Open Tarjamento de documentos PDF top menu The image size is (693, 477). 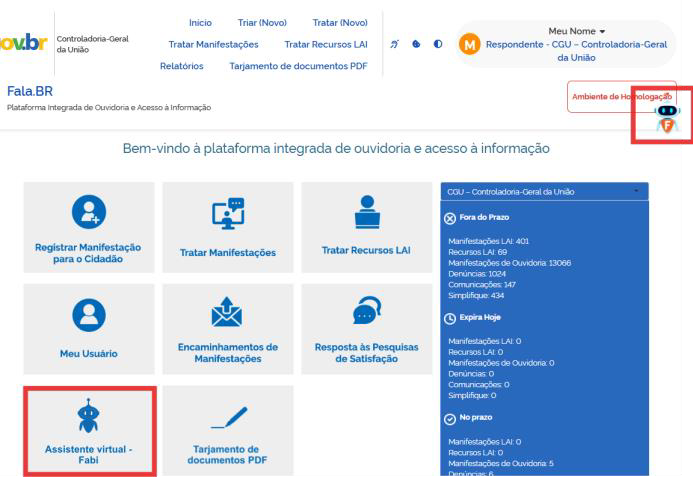tap(298, 66)
